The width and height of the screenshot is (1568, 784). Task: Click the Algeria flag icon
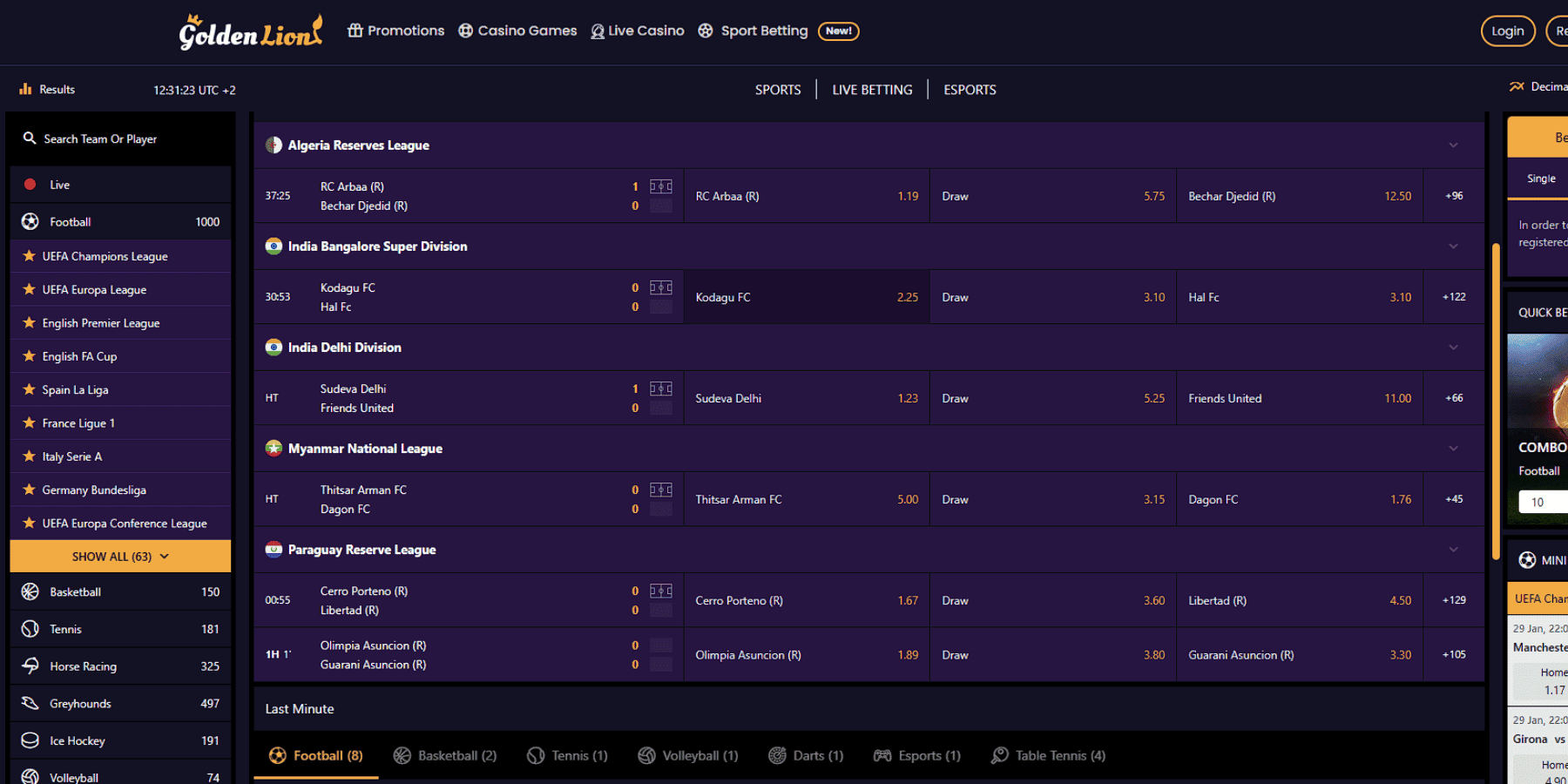click(274, 145)
